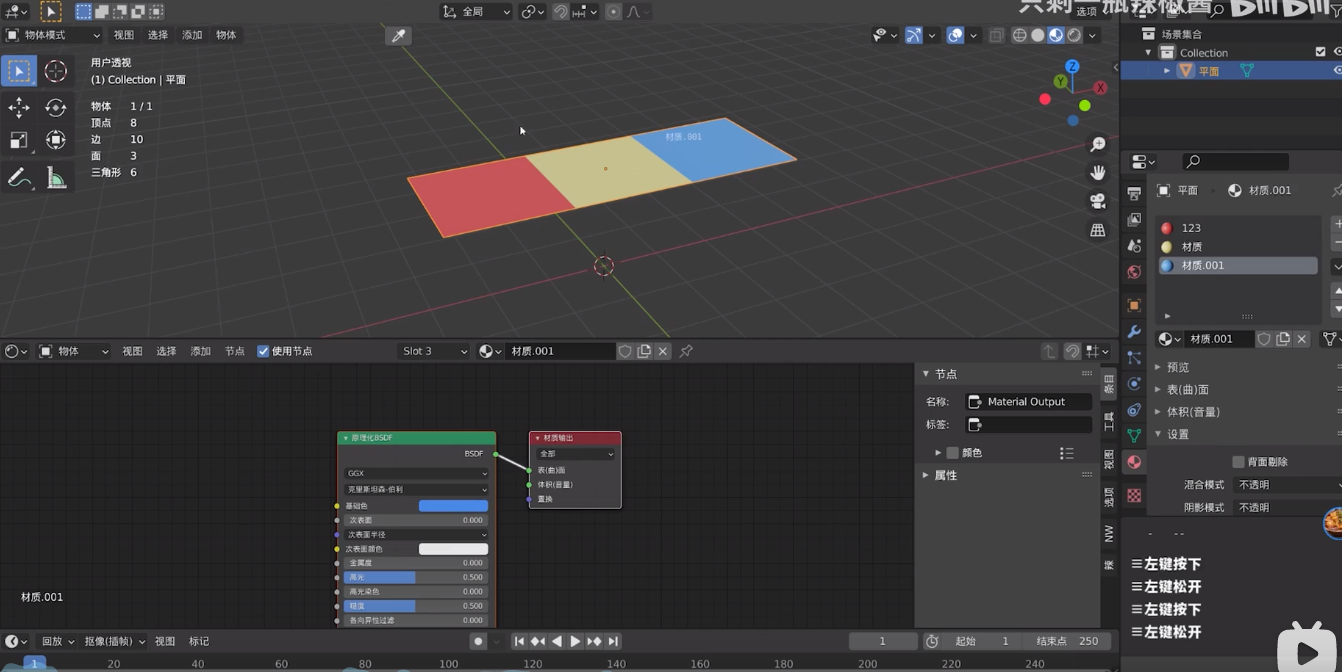Jump to the animation start frame
1342x672 pixels.
pyautogui.click(x=519, y=641)
